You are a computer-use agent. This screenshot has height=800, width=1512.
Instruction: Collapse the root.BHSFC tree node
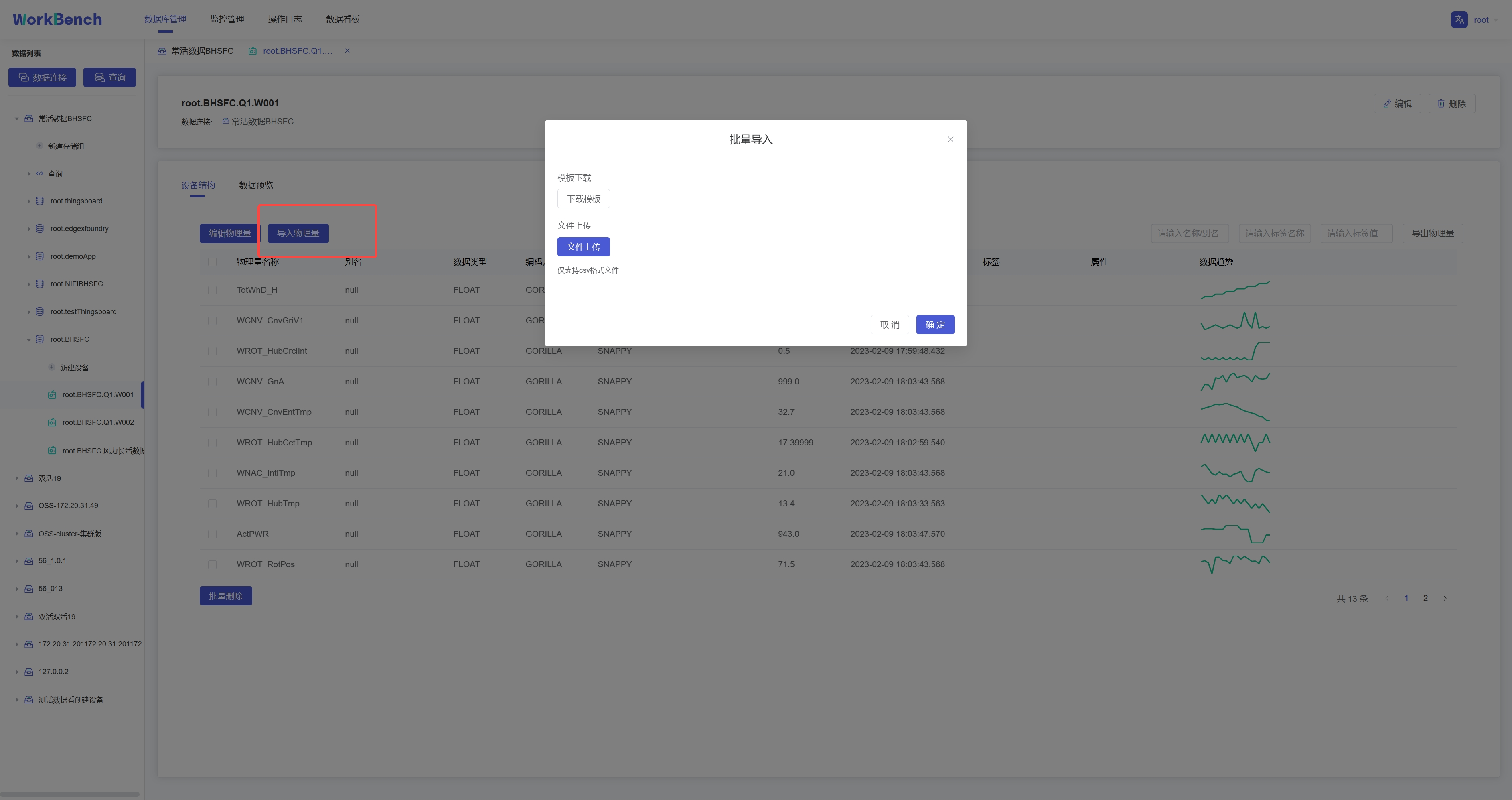click(x=29, y=339)
